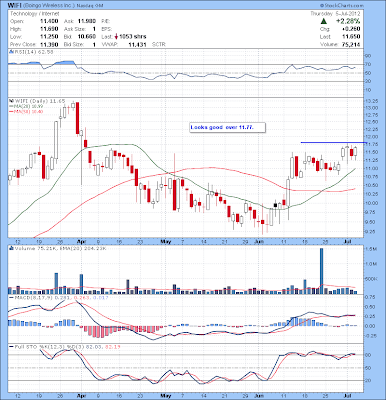Click the Bid price 10.660

[x=87, y=37]
